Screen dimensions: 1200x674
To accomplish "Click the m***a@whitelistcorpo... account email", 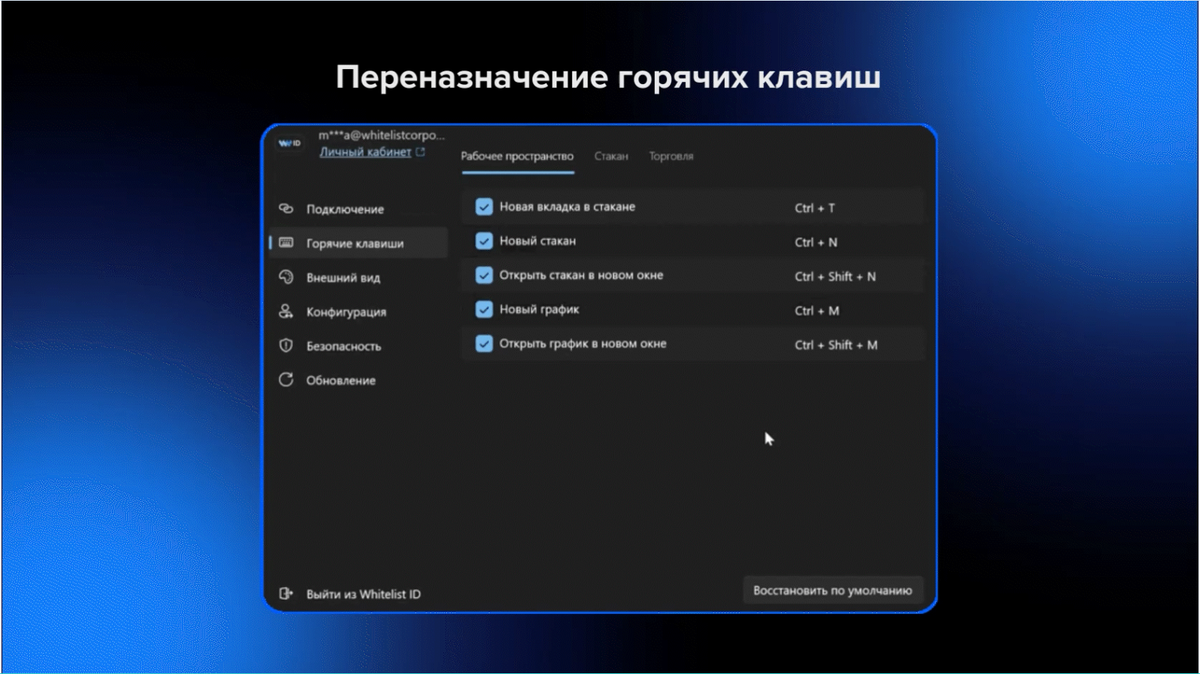I will pos(381,135).
